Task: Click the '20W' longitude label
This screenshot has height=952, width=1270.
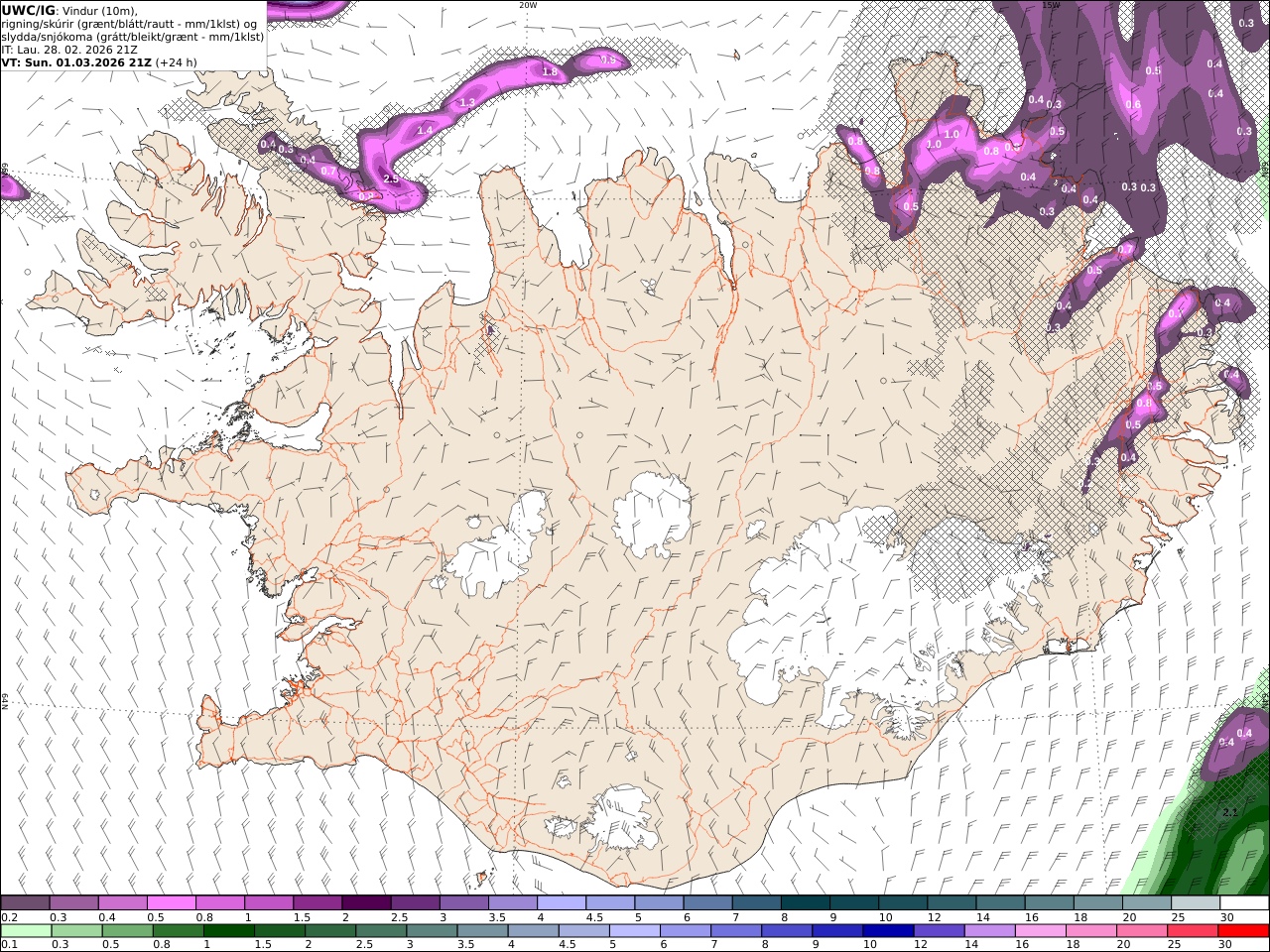Action: [x=528, y=4]
